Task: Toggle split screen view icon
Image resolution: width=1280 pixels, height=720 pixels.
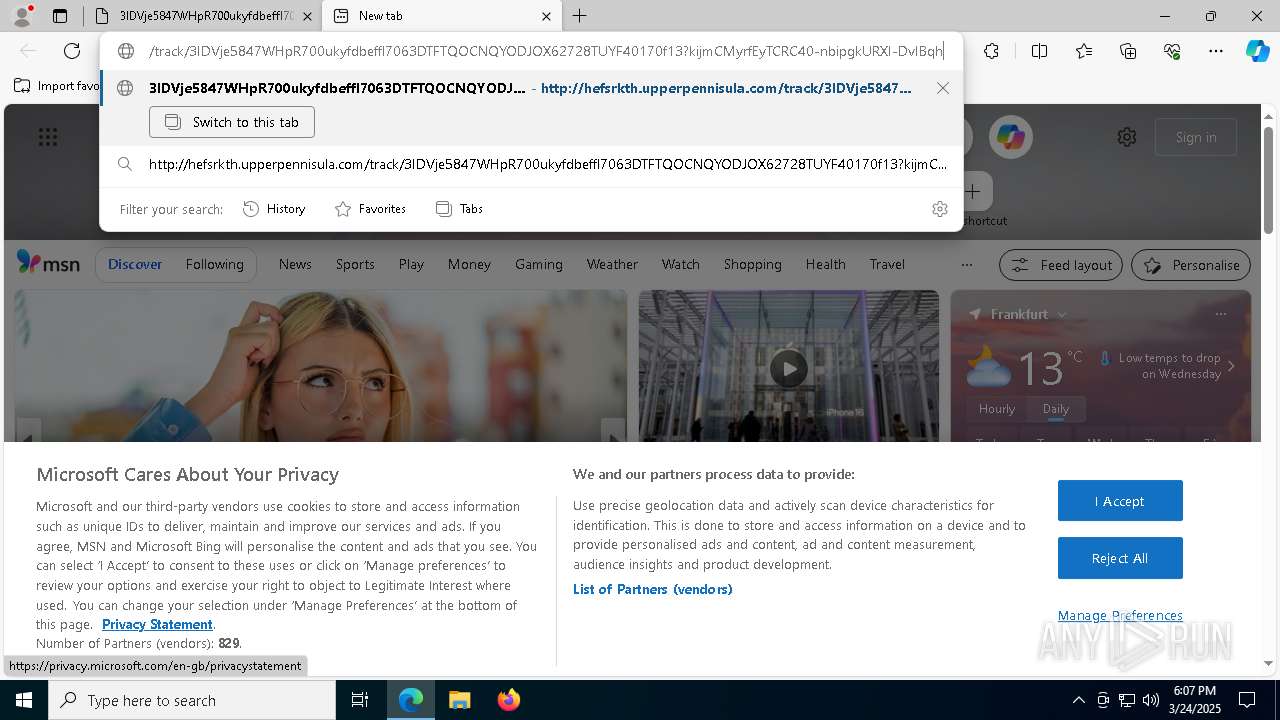Action: click(1039, 51)
